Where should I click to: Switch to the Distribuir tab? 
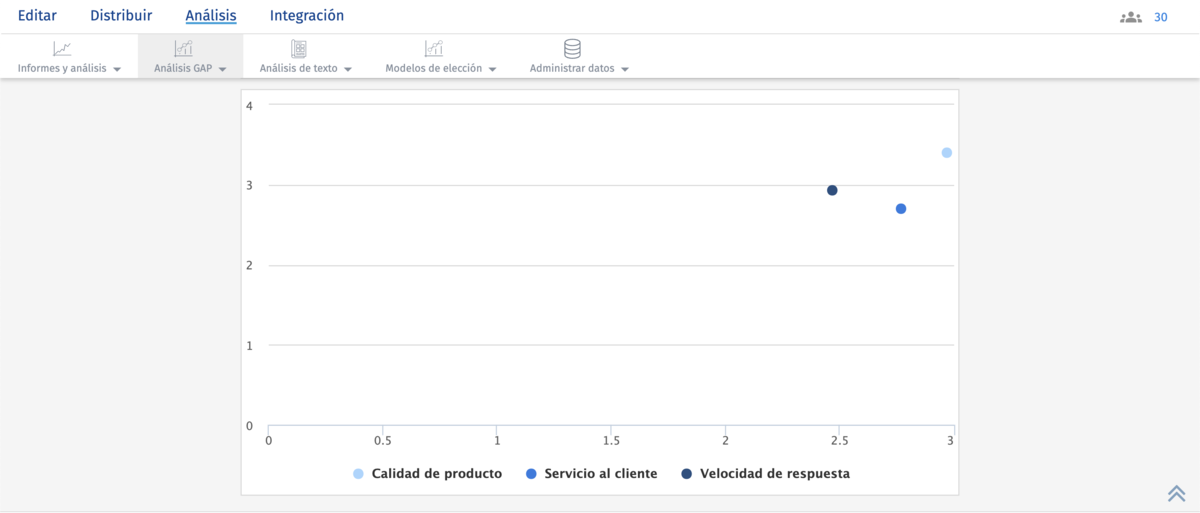point(121,16)
